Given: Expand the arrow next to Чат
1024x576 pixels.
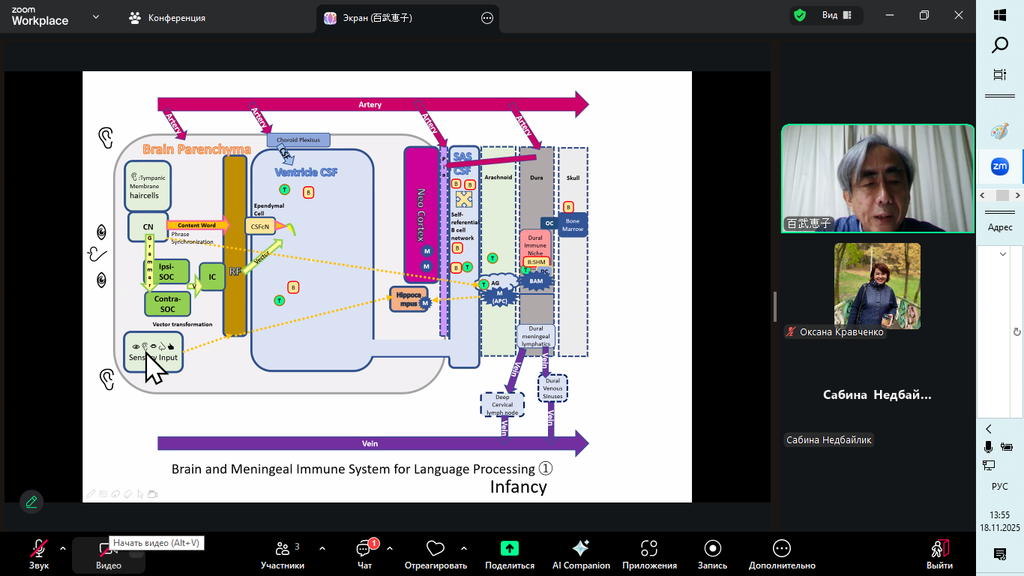Looking at the screenshot, I should pyautogui.click(x=389, y=548).
